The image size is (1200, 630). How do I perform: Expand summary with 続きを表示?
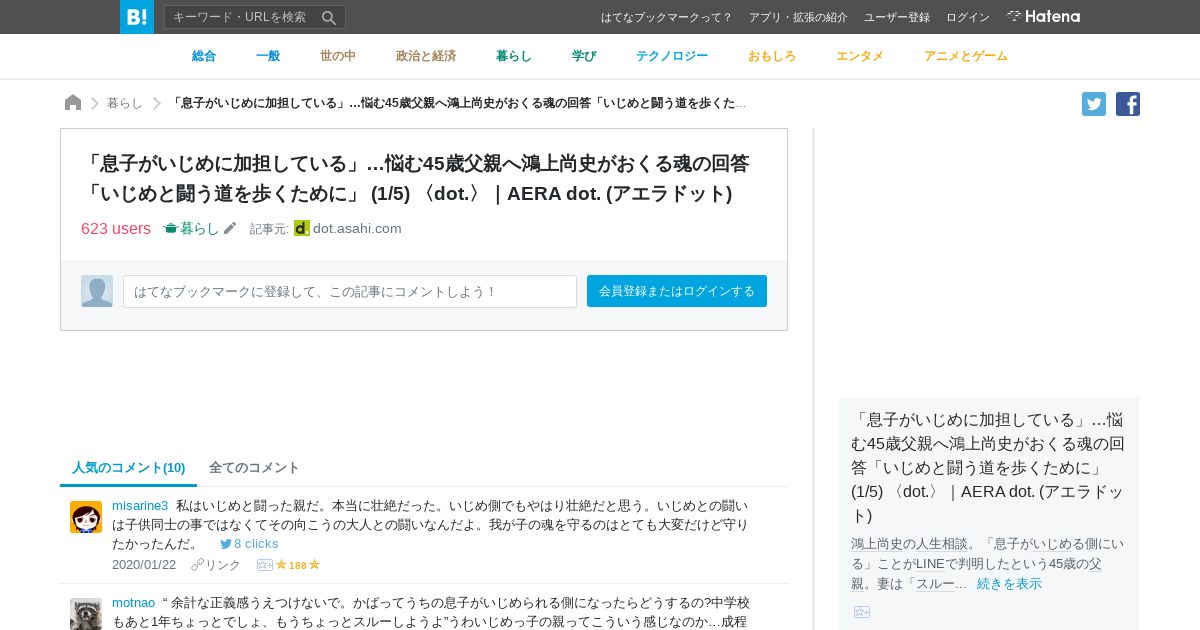[1009, 584]
